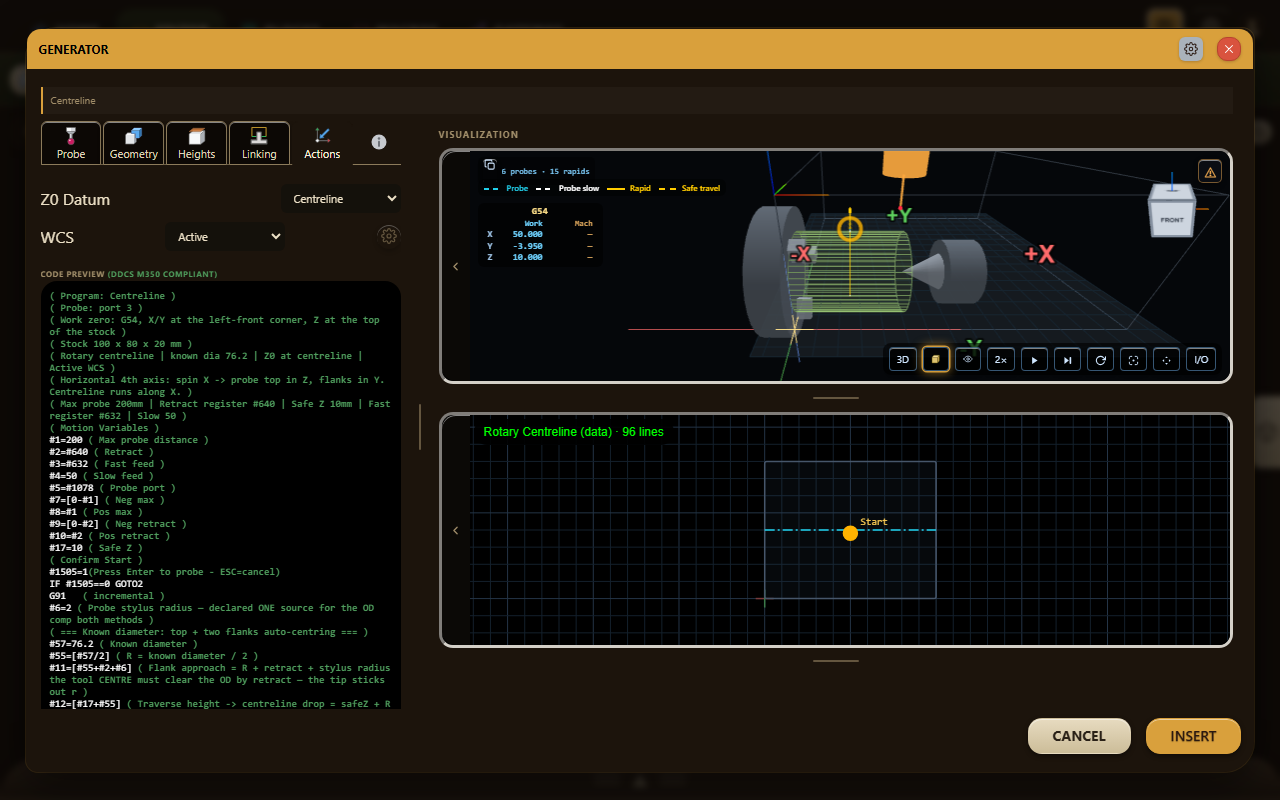Click the warning triangle icon in visualization
1280x800 pixels.
pyautogui.click(x=1210, y=172)
